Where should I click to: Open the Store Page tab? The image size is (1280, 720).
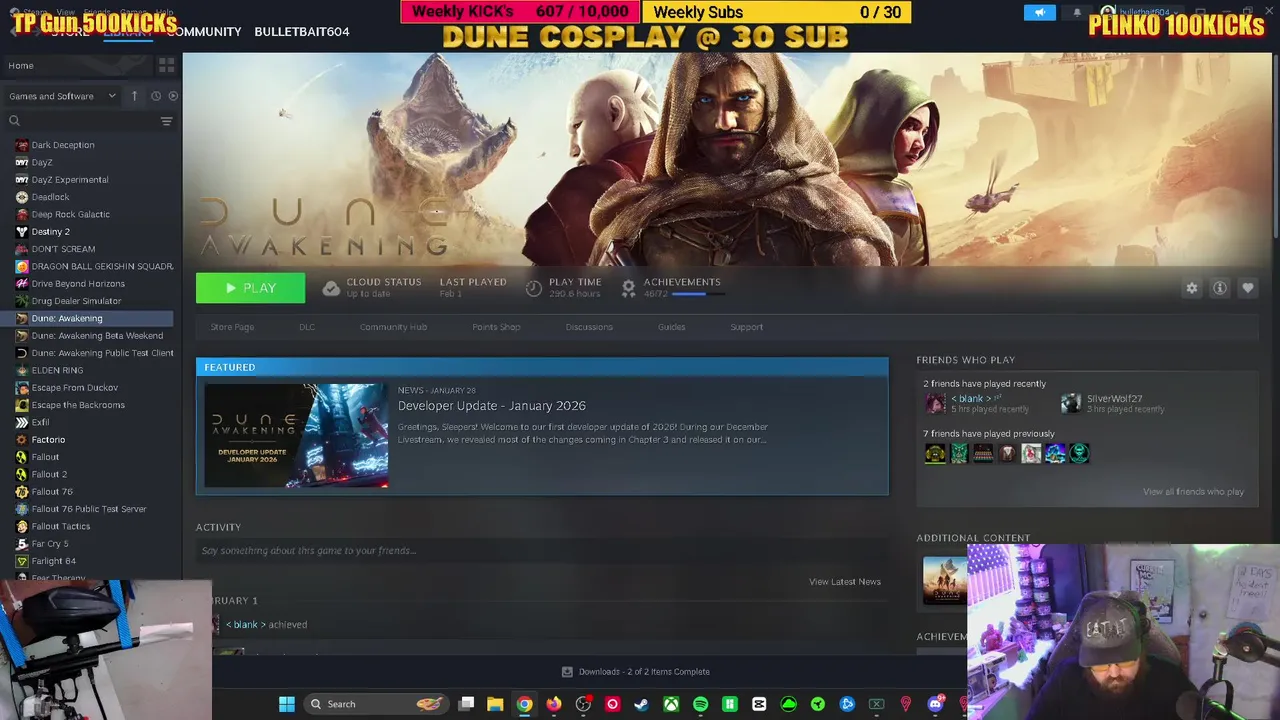[x=232, y=327]
